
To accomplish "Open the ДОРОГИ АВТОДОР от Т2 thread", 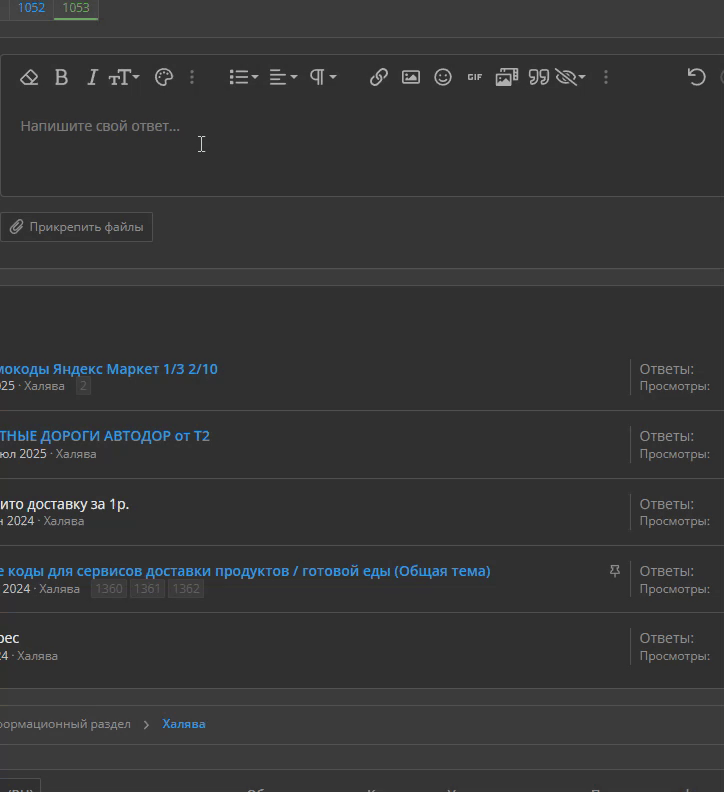I will (105, 436).
